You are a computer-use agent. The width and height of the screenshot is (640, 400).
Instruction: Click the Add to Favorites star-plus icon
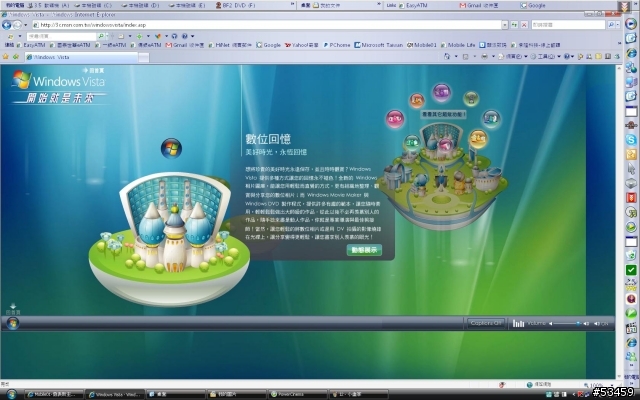[16, 57]
